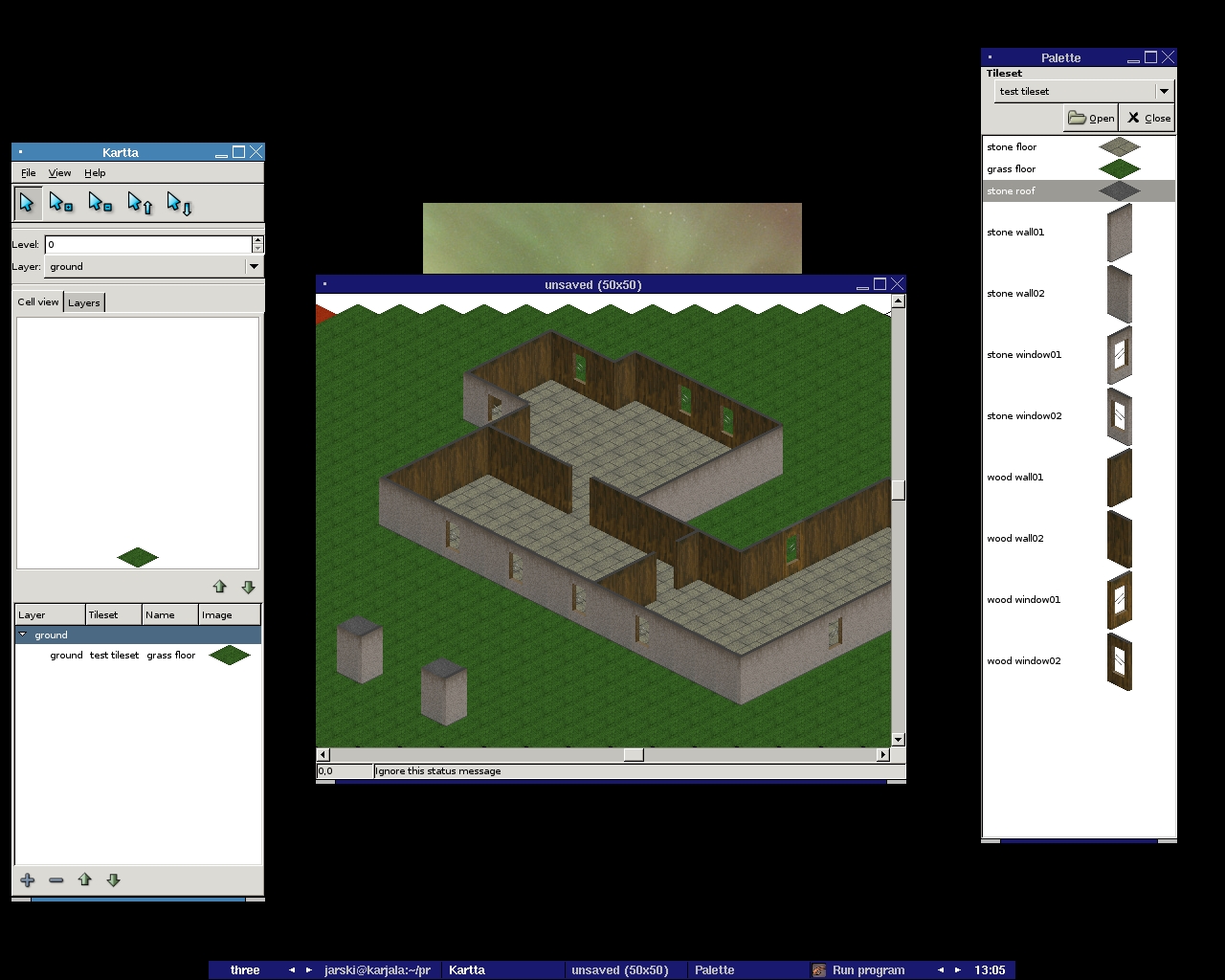The image size is (1225, 980).
Task: Click the minus icon below layer list
Action: coord(56,880)
